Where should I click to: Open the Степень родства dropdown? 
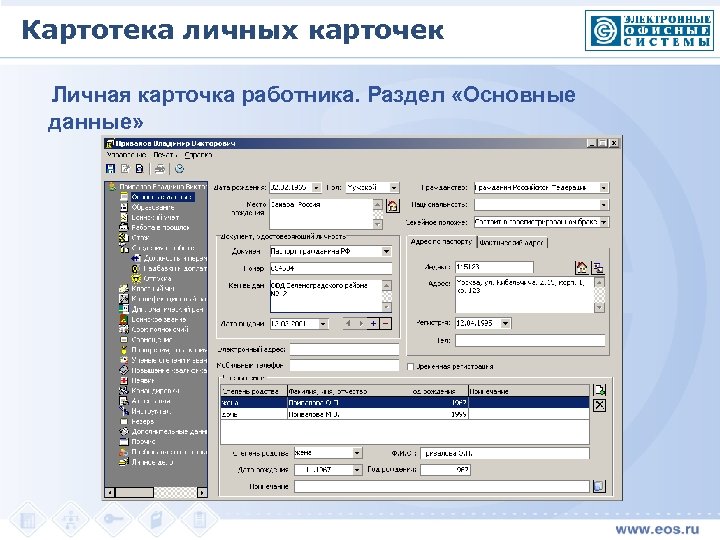pos(357,453)
